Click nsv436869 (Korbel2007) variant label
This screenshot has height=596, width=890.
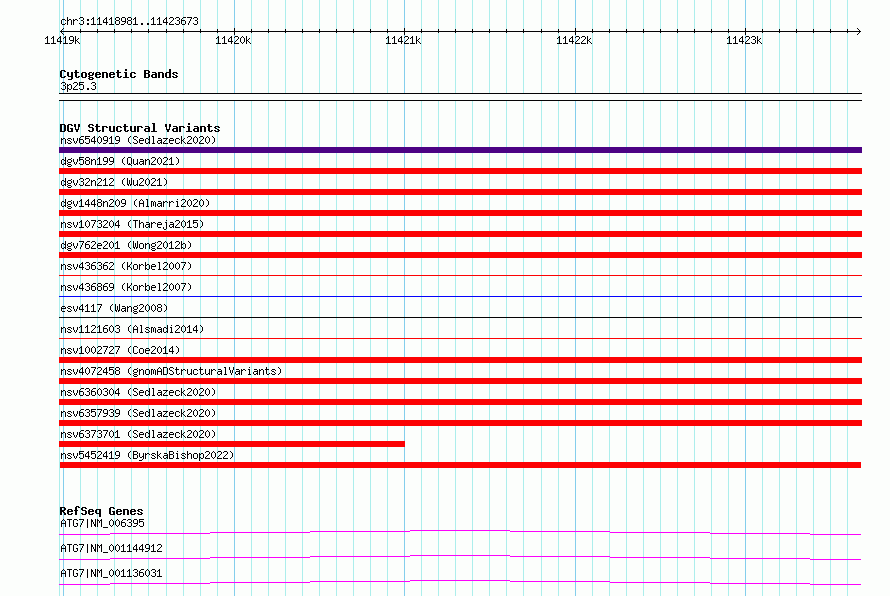pyautogui.click(x=126, y=287)
